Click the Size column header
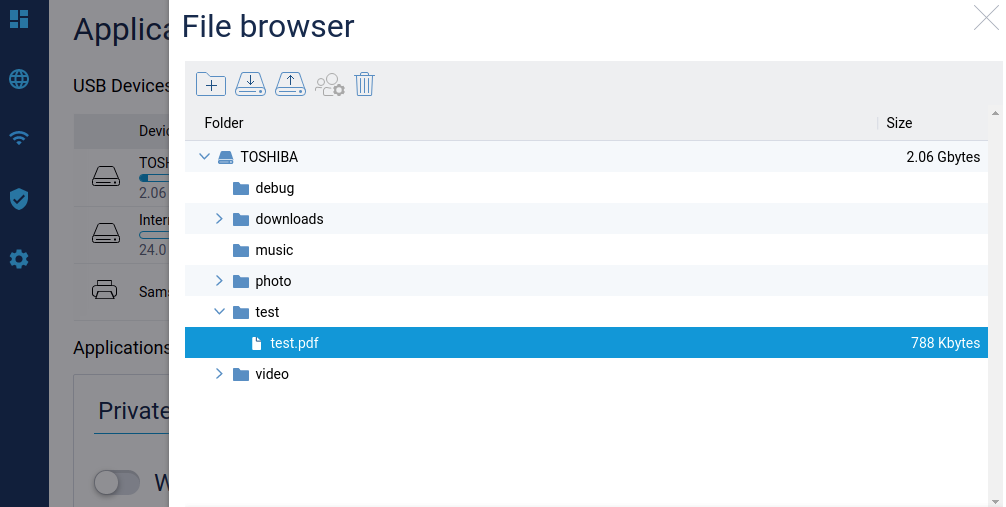Image resolution: width=1006 pixels, height=507 pixels. 899,123
